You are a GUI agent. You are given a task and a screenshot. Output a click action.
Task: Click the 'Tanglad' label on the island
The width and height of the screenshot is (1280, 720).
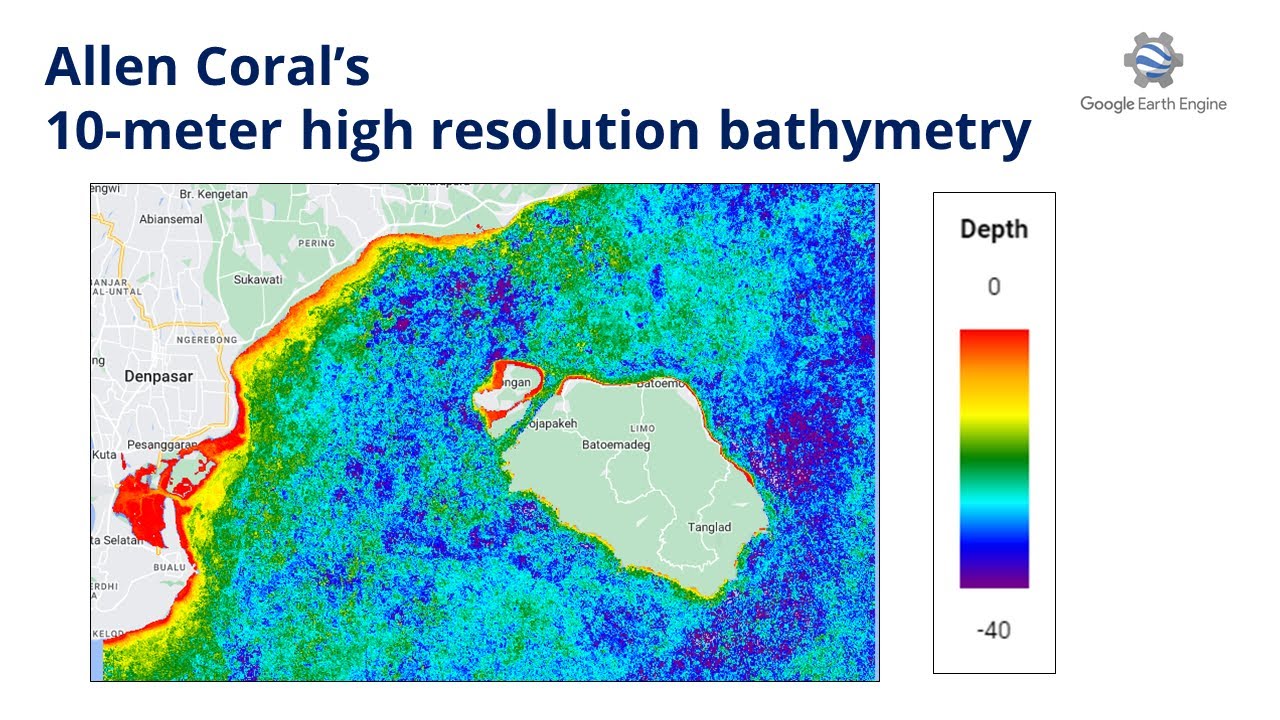pyautogui.click(x=710, y=527)
